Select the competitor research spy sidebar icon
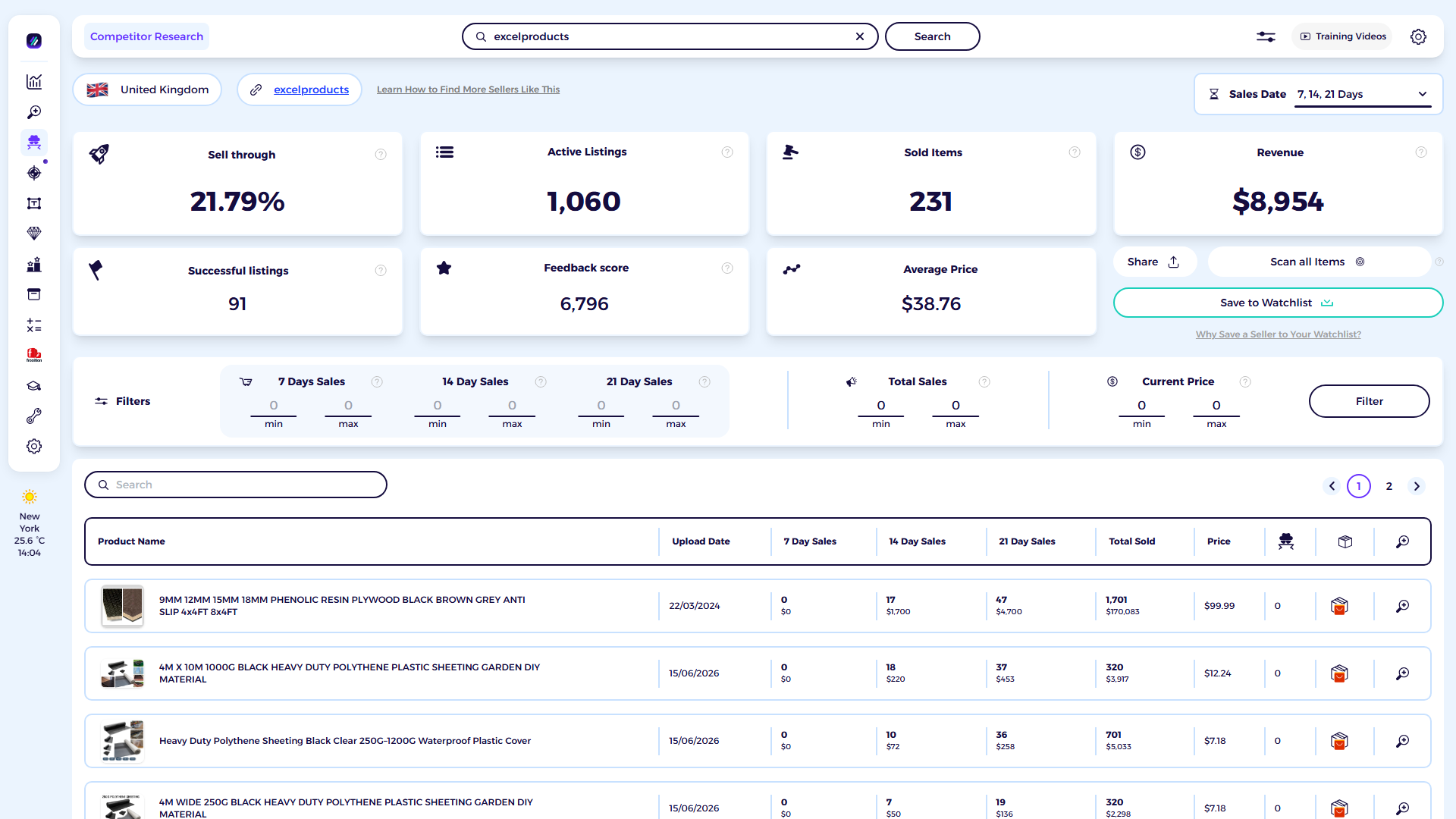Viewport: 1456px width, 819px height. point(34,143)
